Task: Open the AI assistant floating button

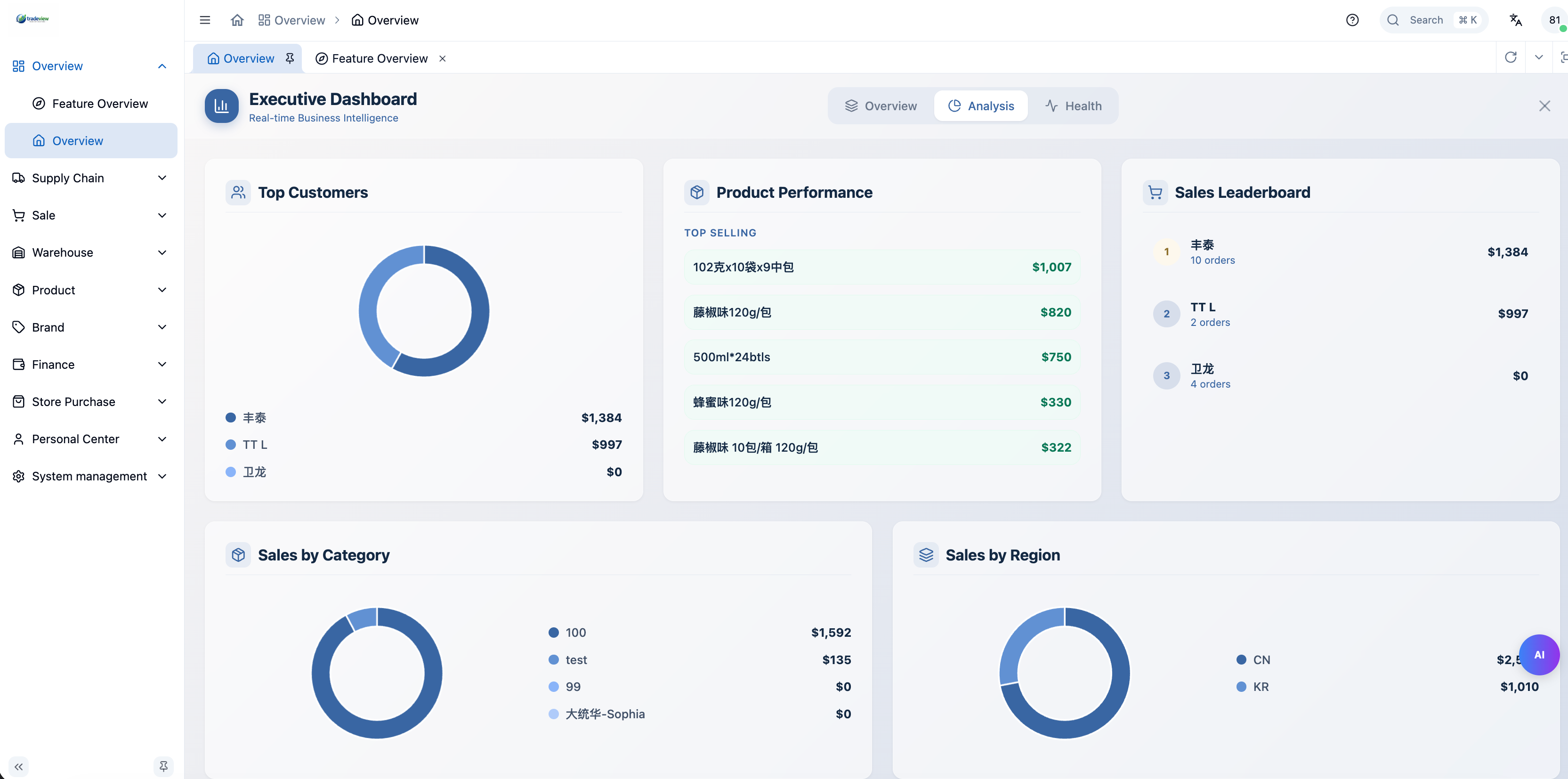Action: (x=1539, y=655)
